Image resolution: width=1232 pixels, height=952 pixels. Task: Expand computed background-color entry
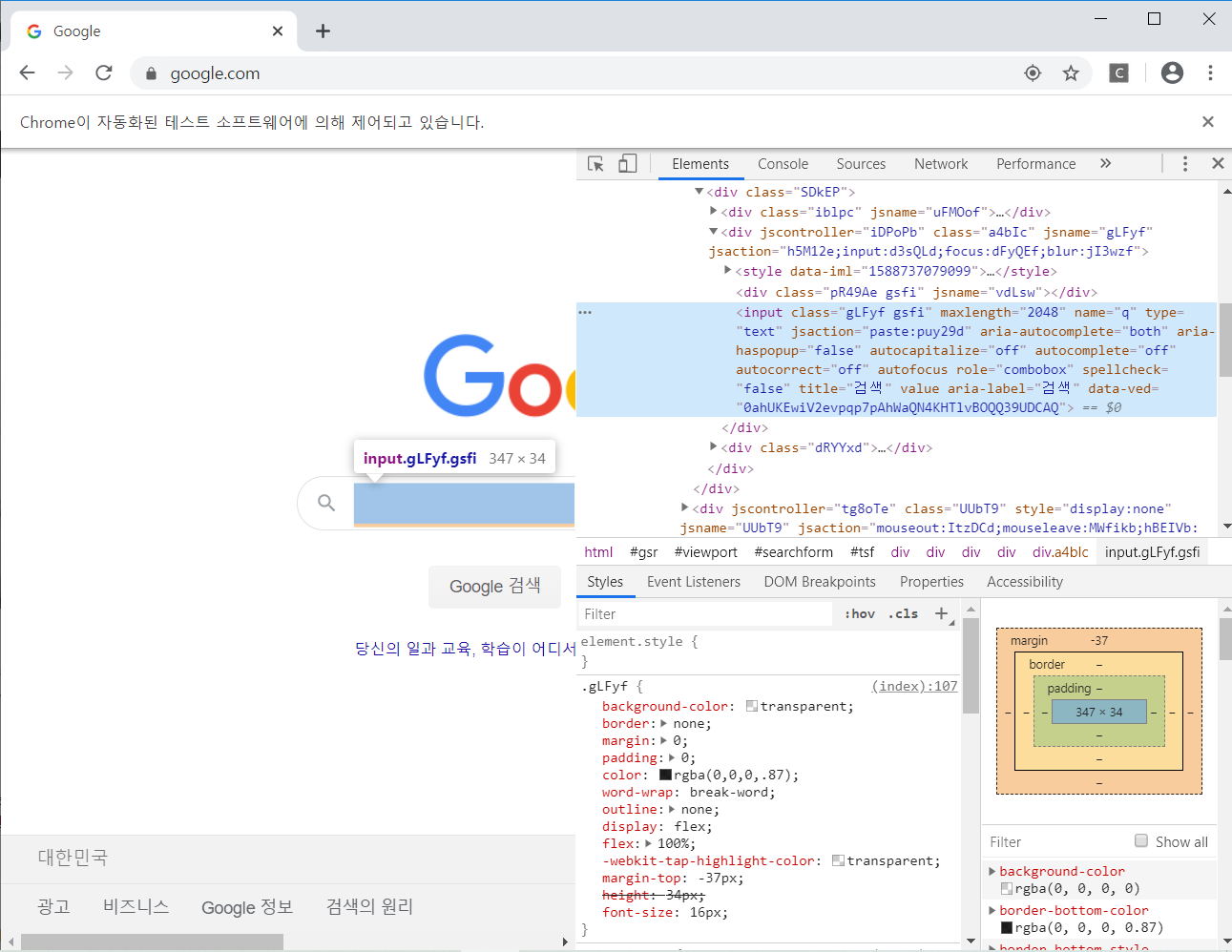pyautogui.click(x=992, y=871)
